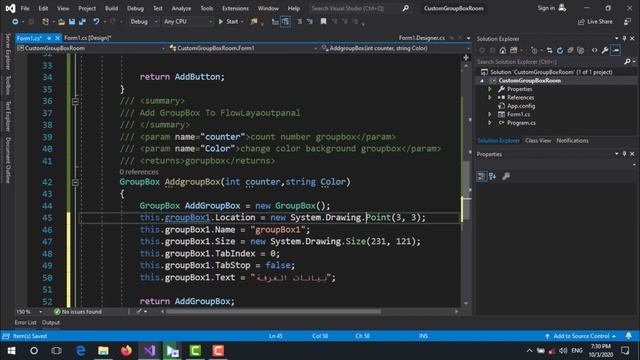Click the Save icon in the toolbar

click(x=72, y=22)
